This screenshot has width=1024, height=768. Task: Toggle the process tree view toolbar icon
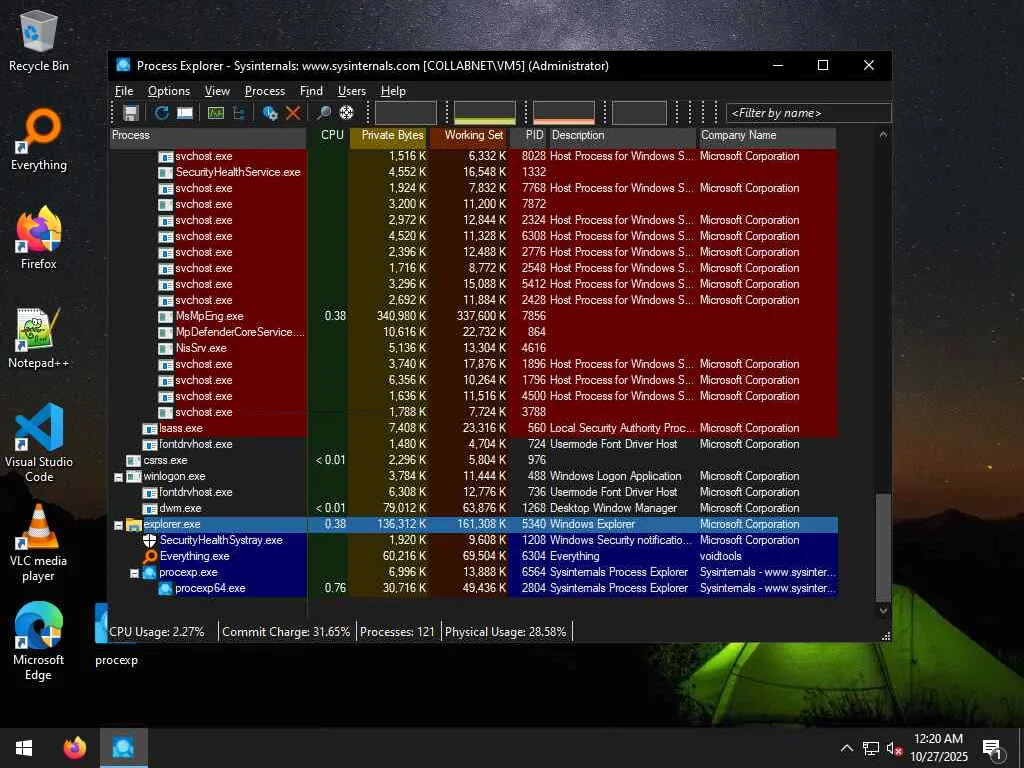[x=239, y=113]
